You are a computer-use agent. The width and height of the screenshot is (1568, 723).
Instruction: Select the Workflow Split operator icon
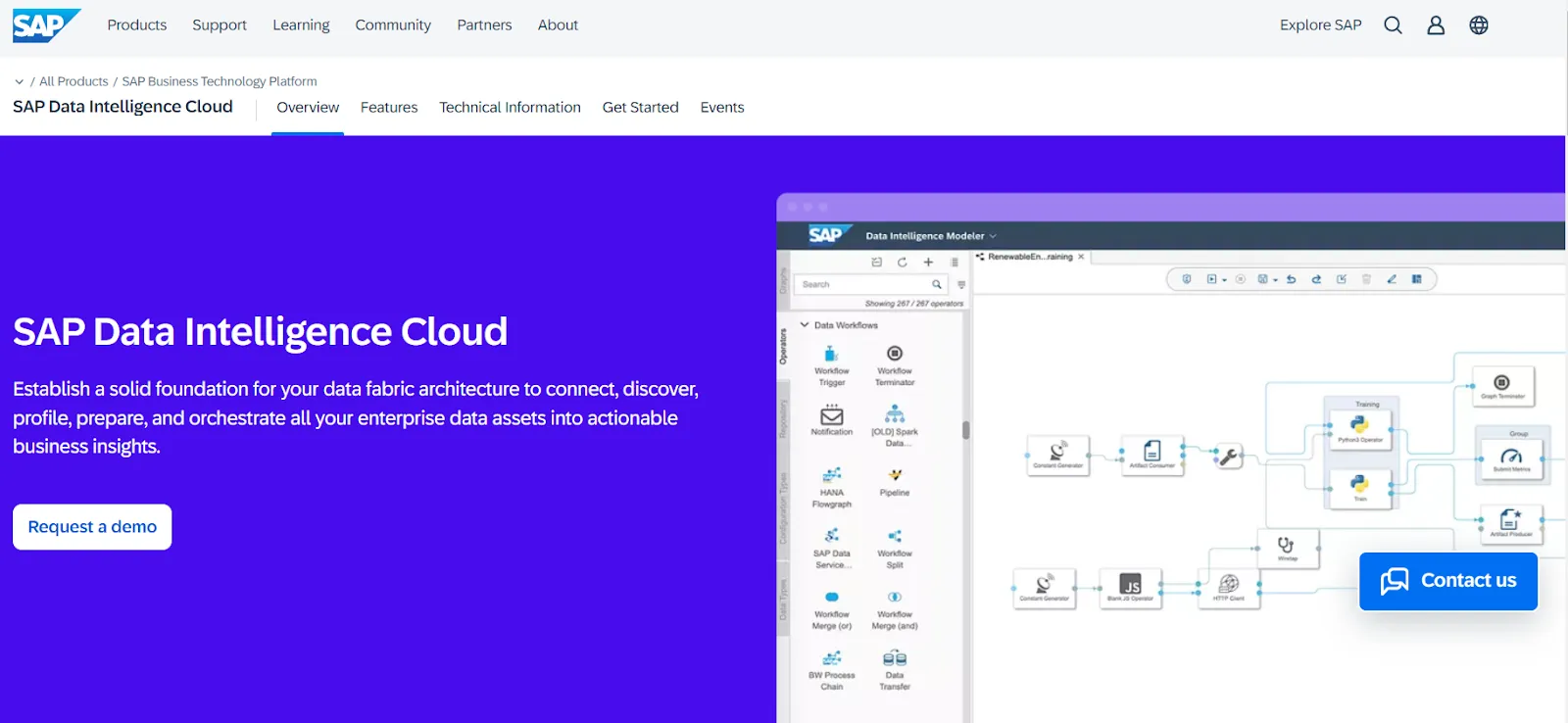coord(895,536)
